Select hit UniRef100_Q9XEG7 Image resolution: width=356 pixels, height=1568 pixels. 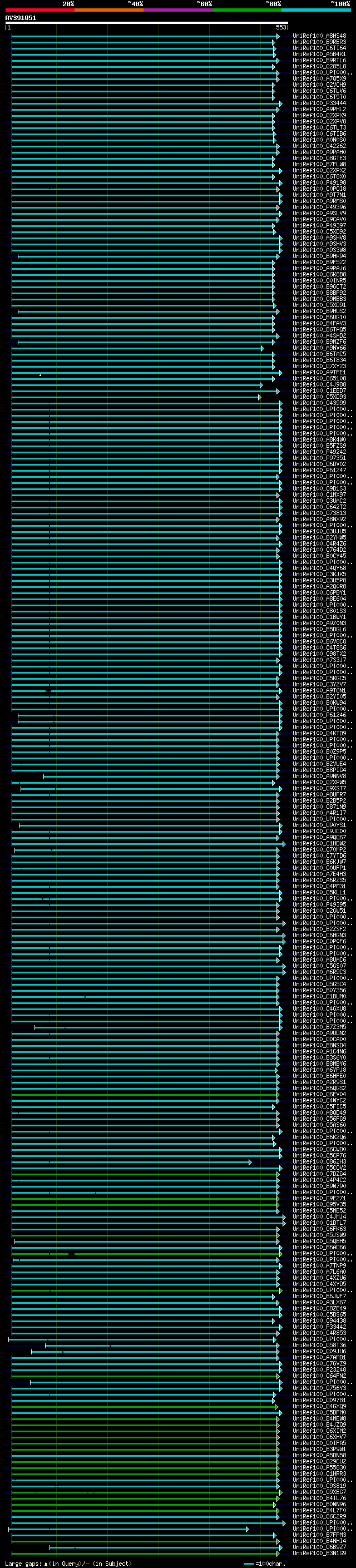coord(319,1492)
